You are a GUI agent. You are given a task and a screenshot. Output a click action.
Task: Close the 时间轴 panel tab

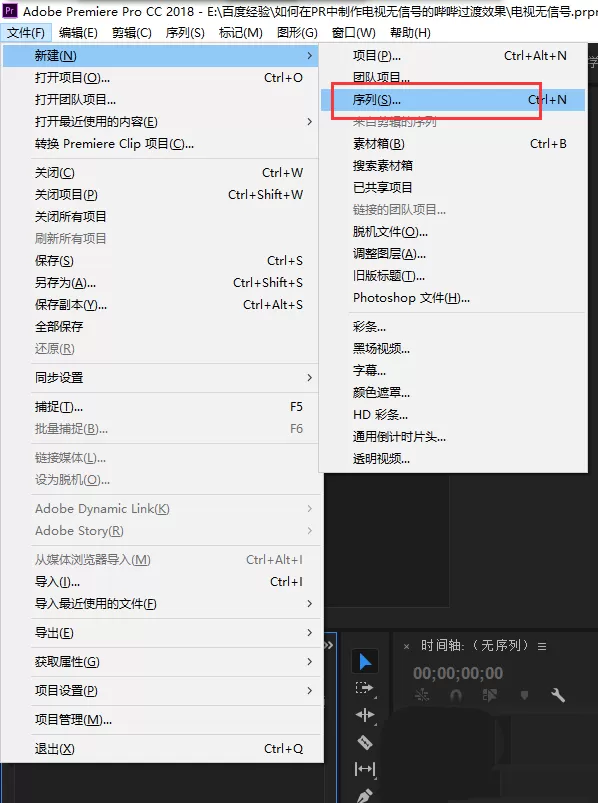[406, 646]
